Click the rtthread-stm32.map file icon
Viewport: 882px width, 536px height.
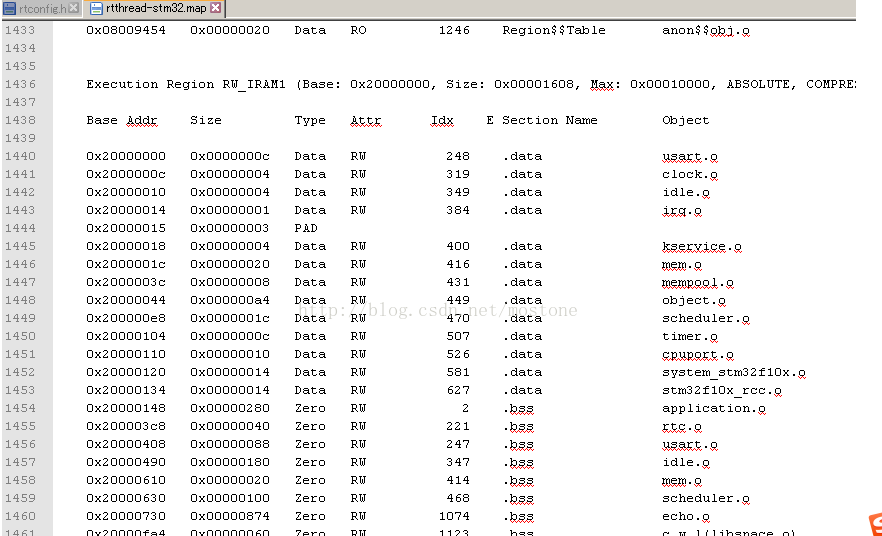tap(96, 8)
